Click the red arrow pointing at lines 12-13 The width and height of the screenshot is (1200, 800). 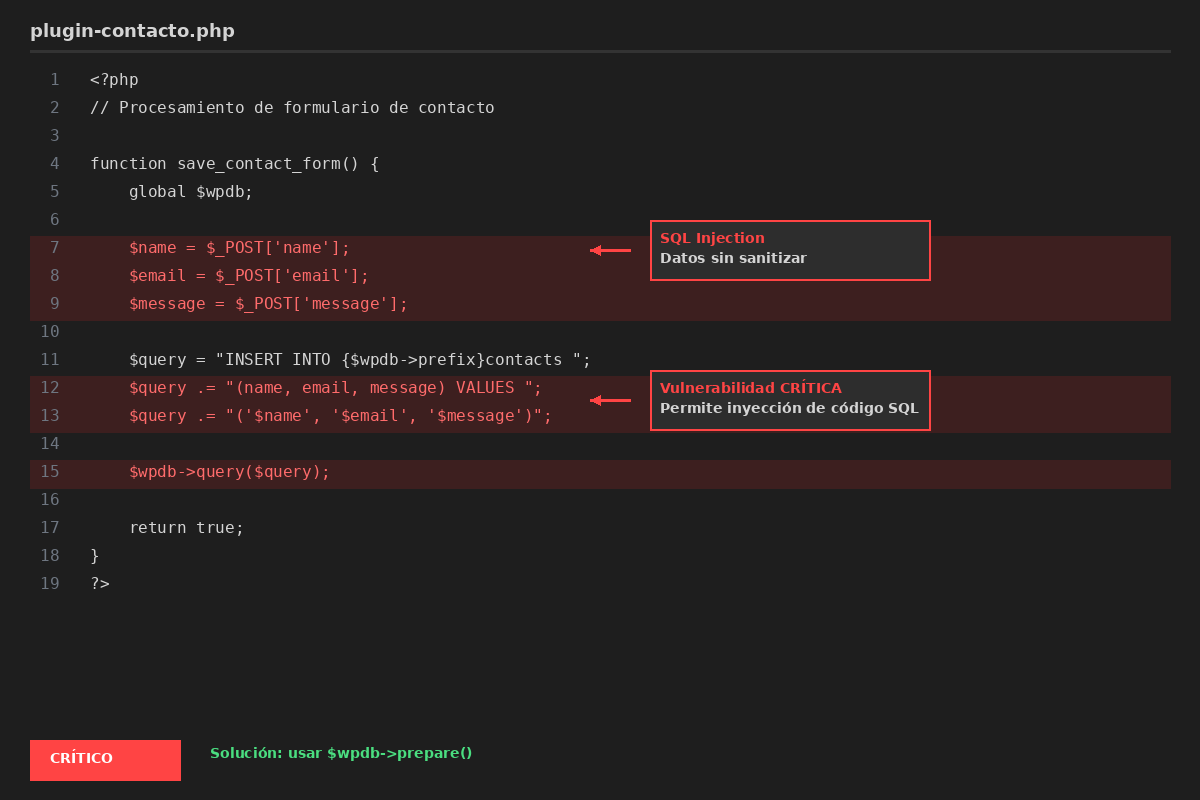[610, 400]
